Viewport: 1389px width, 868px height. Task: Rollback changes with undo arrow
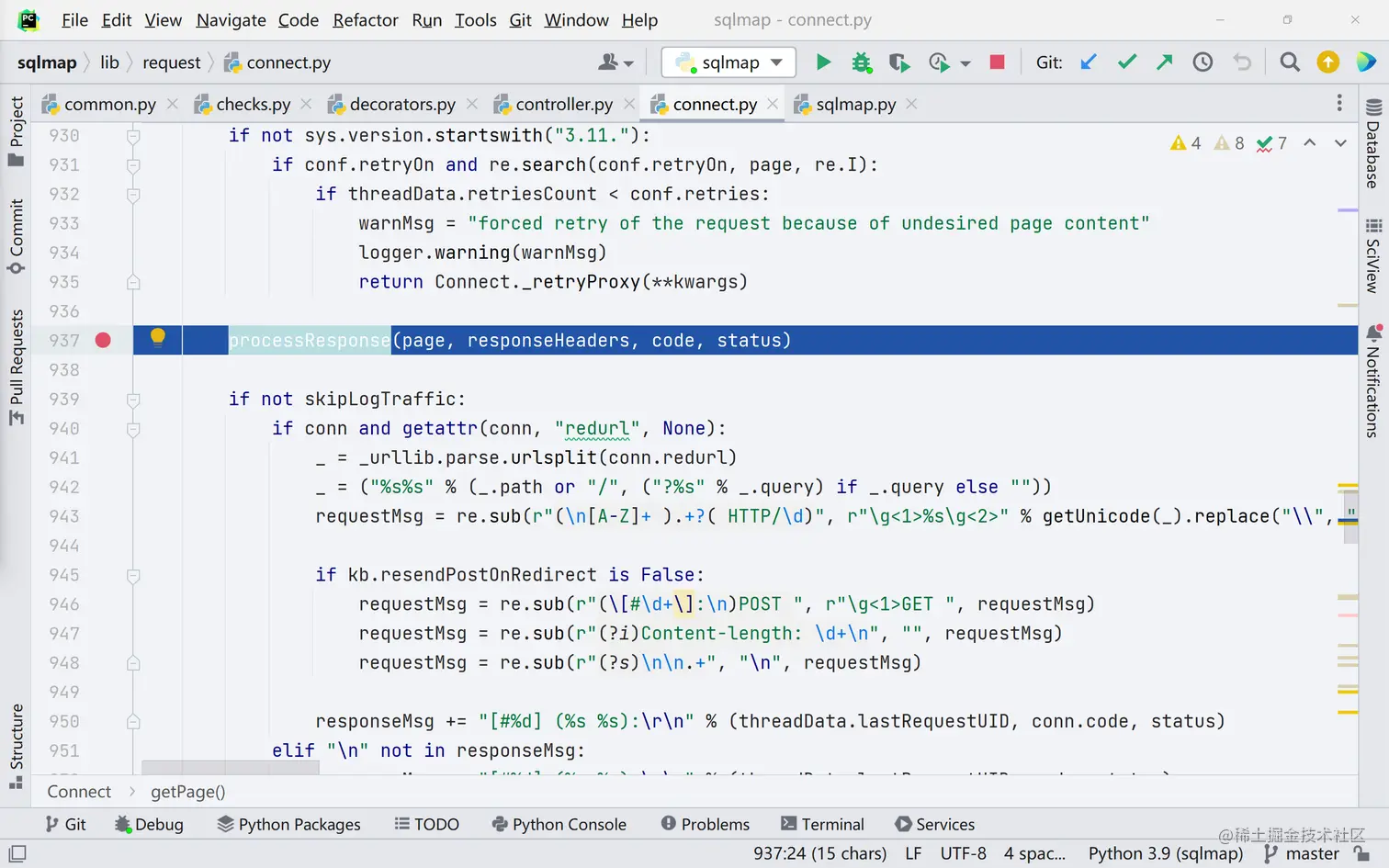click(x=1242, y=62)
